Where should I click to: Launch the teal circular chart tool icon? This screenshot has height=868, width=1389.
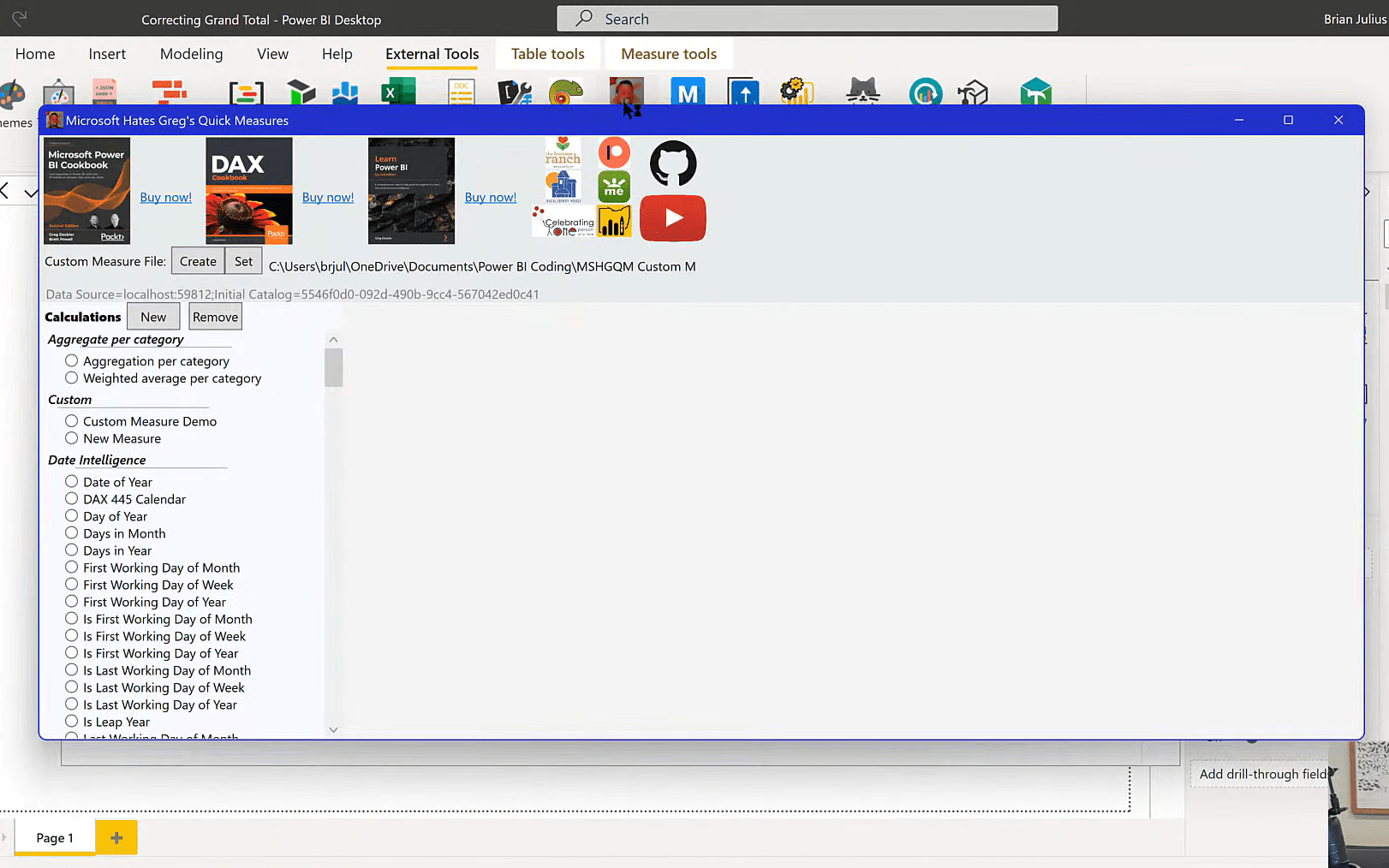(x=926, y=92)
